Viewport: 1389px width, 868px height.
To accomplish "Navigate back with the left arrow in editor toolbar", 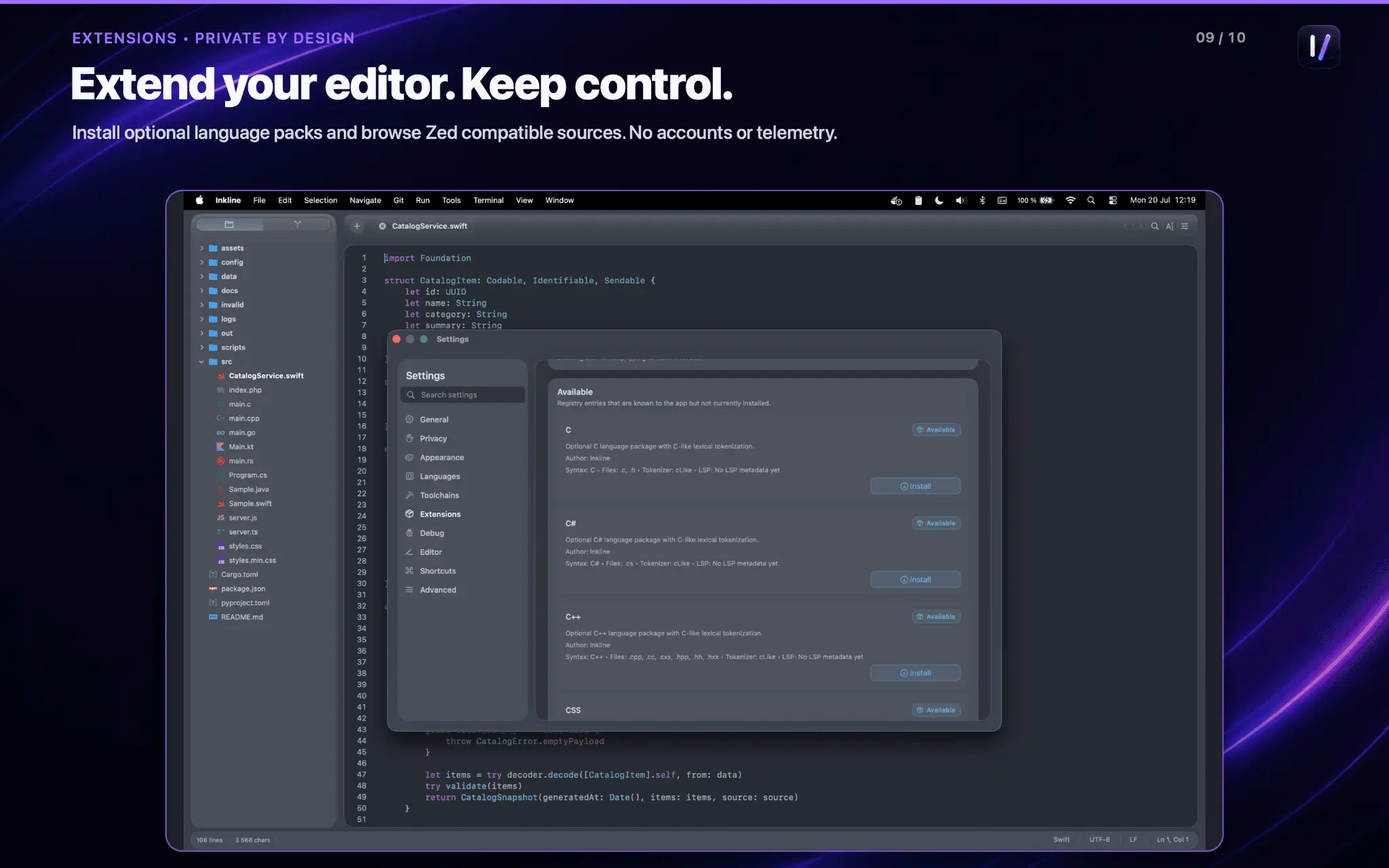I will click(x=1124, y=226).
